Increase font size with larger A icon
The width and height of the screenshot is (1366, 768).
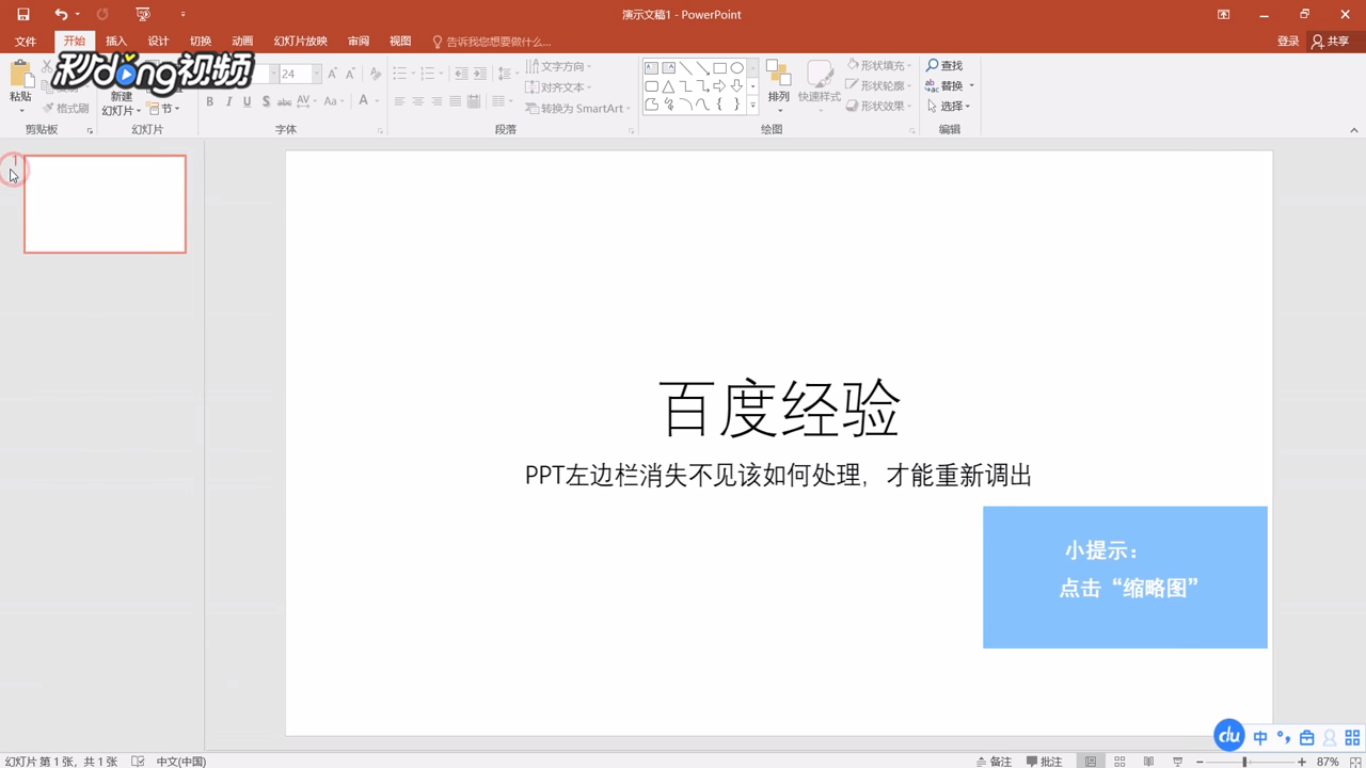[333, 74]
